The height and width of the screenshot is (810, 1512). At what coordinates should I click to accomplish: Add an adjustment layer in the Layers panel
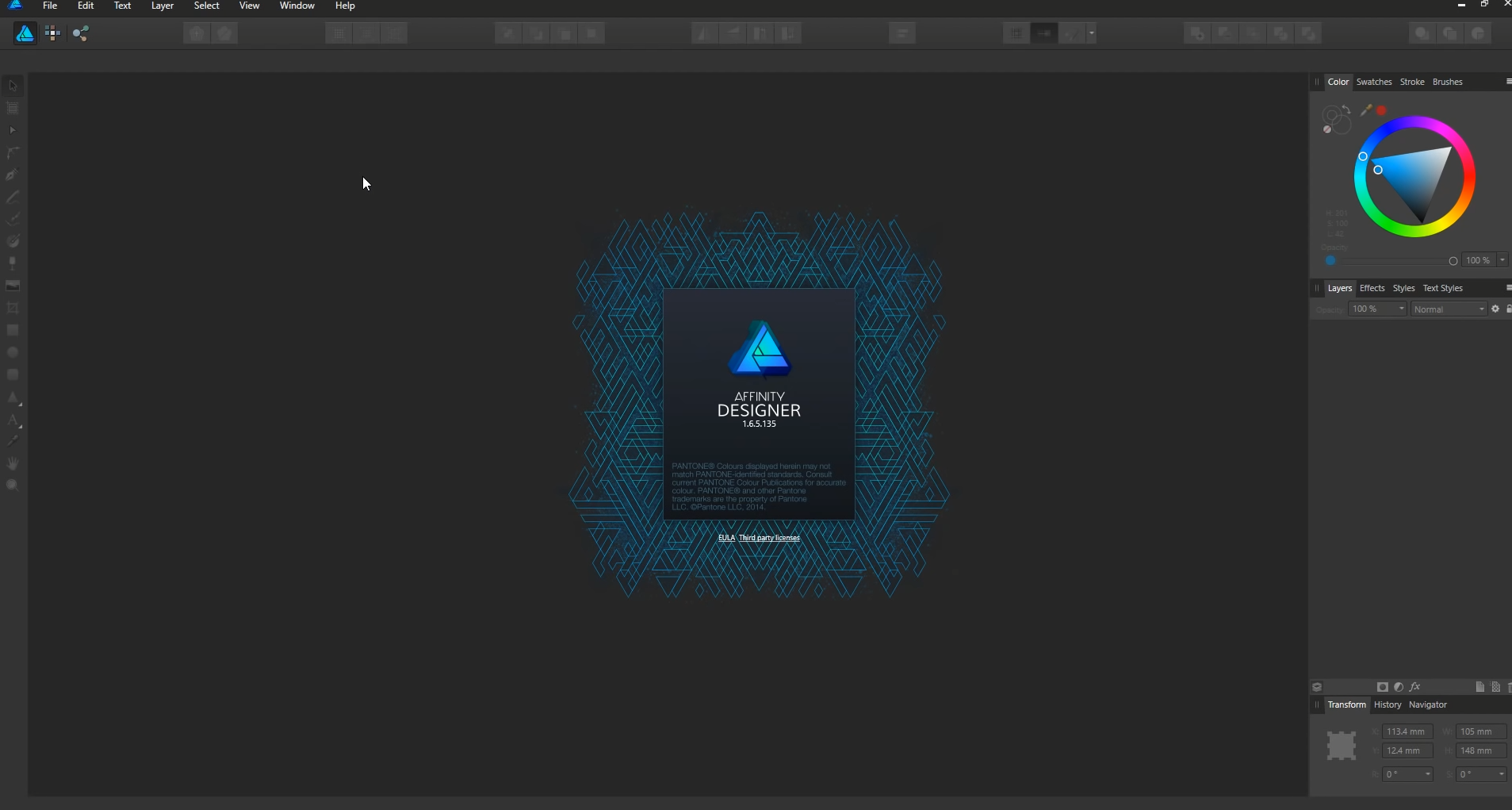pos(1399,687)
